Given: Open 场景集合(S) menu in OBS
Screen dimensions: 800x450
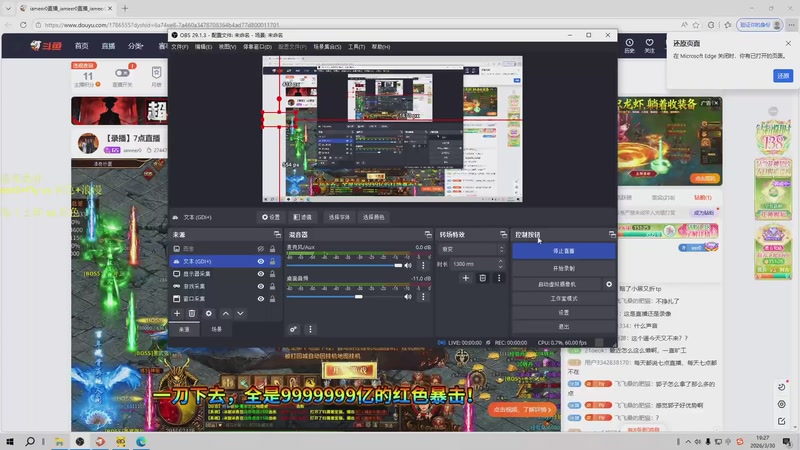Looking at the screenshot, I should pyautogui.click(x=327, y=46).
